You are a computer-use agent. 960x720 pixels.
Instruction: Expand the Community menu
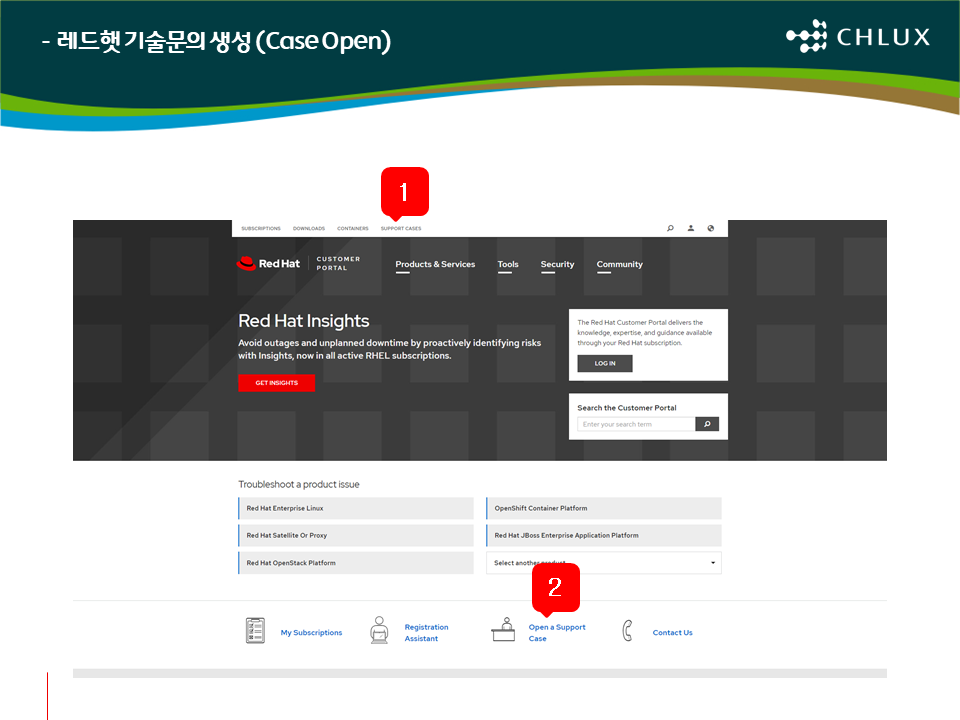click(x=620, y=264)
